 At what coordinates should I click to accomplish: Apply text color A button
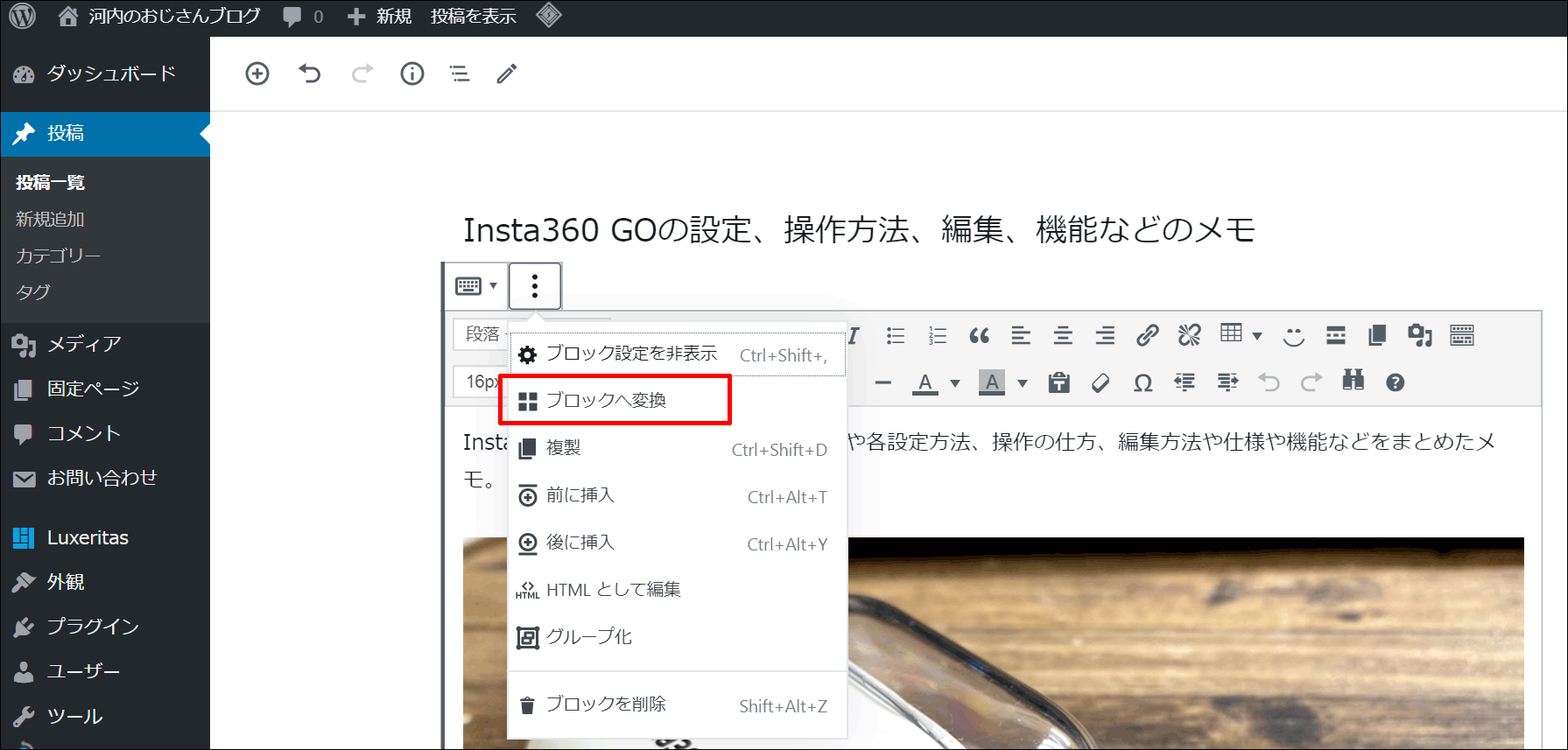coord(925,382)
